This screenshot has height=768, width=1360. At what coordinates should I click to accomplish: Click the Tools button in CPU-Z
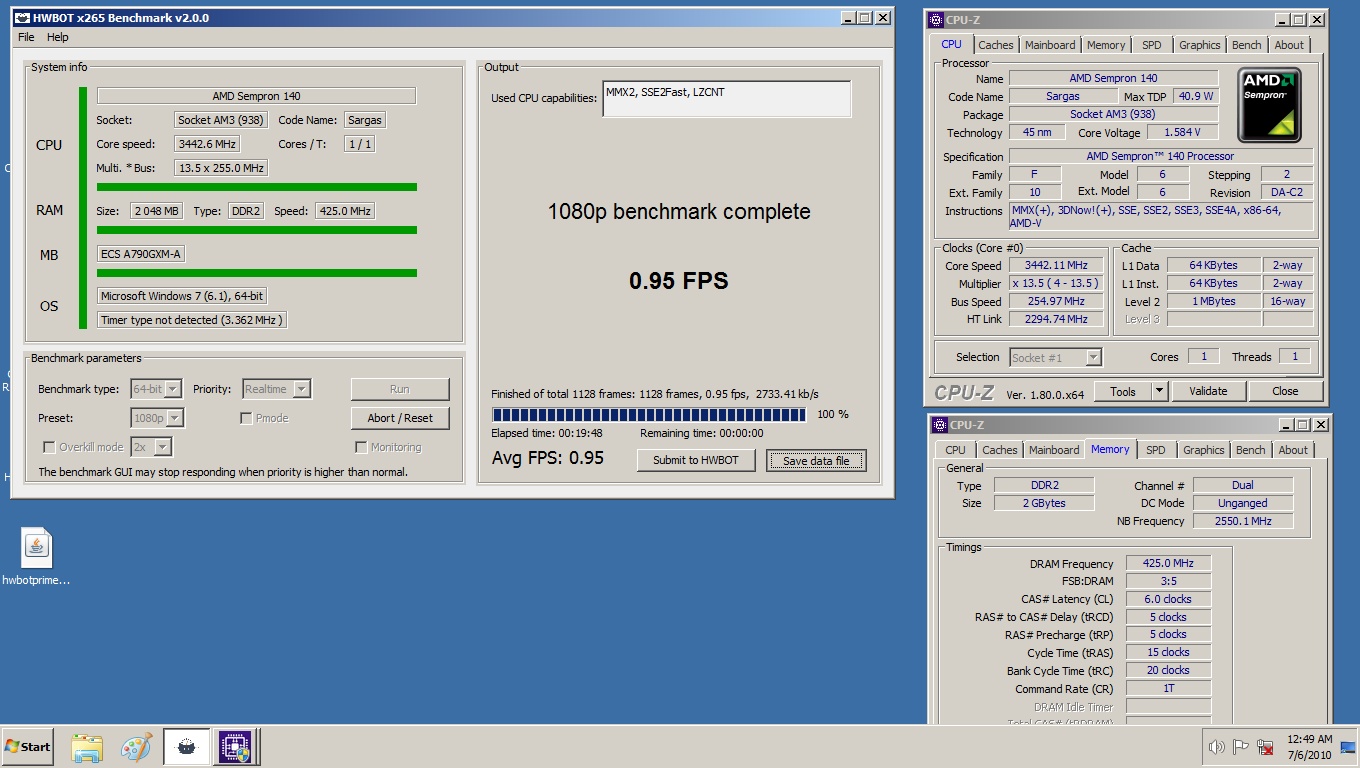(x=1123, y=391)
